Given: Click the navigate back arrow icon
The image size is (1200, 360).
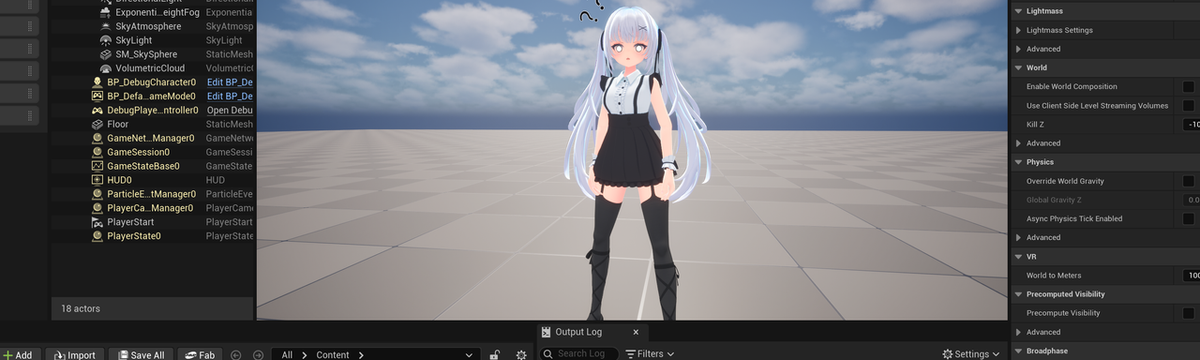Looking at the screenshot, I should click(x=236, y=354).
